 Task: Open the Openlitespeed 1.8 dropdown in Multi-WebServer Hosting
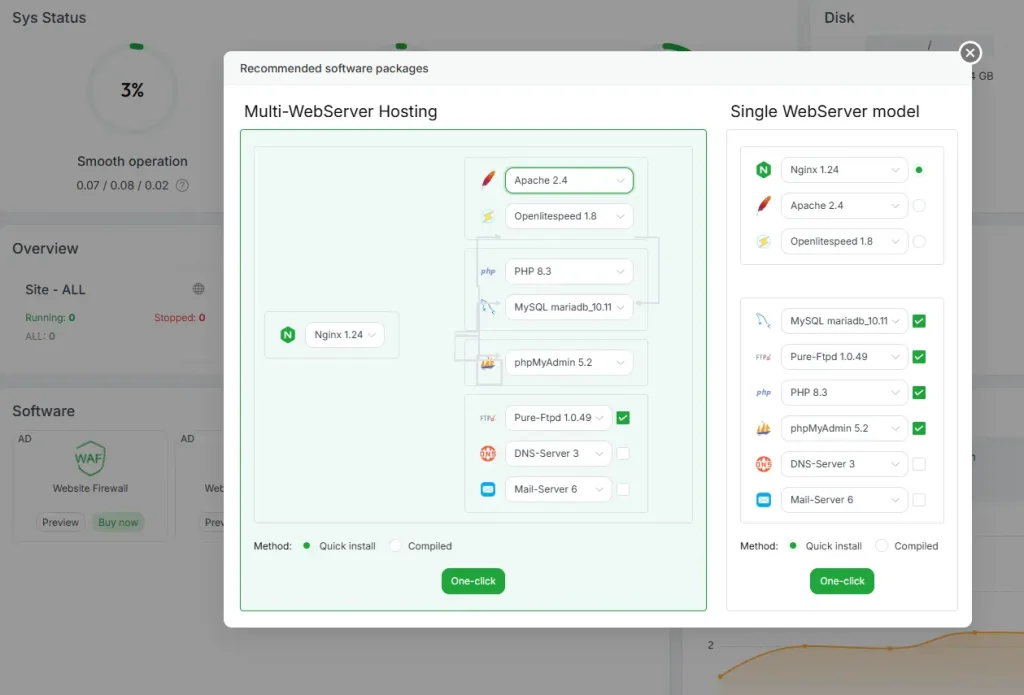pos(569,216)
